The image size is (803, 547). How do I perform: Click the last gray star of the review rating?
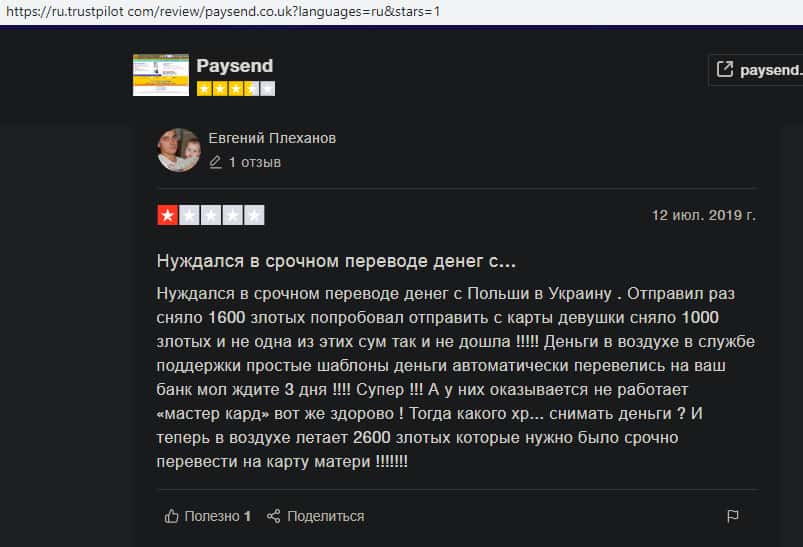click(254, 215)
